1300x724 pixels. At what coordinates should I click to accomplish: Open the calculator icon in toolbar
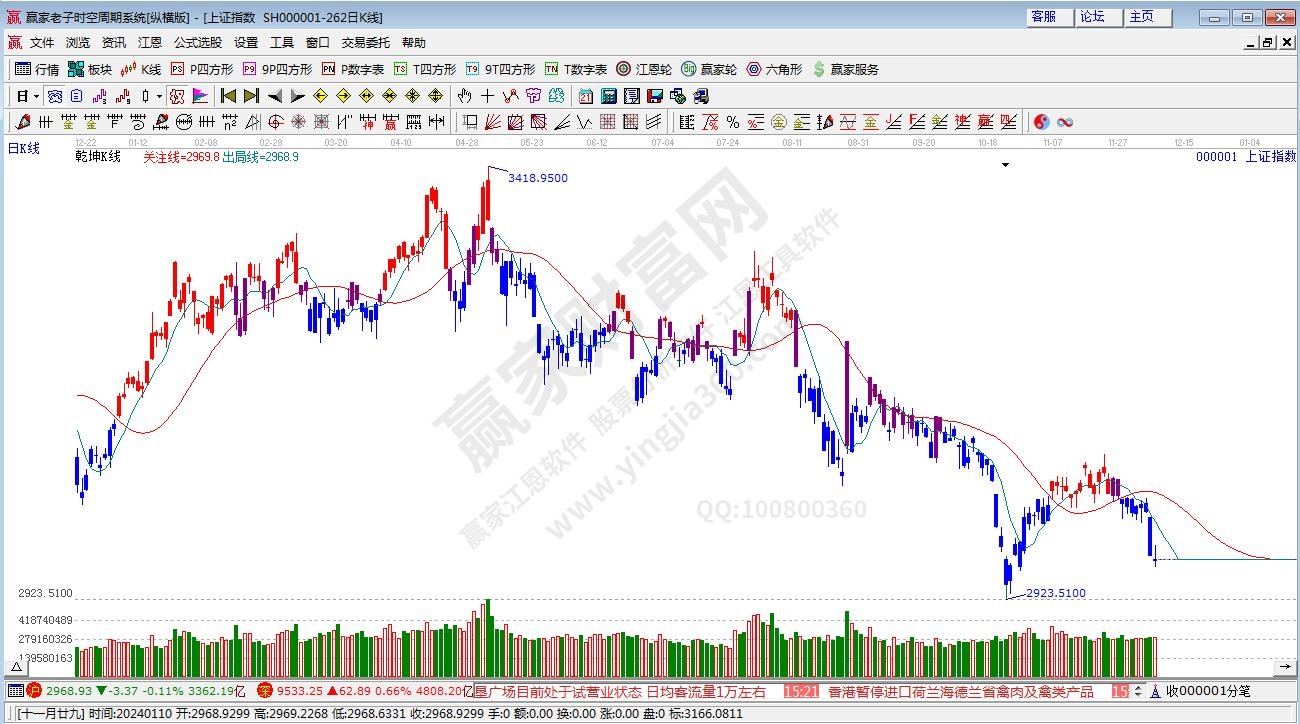(608, 96)
